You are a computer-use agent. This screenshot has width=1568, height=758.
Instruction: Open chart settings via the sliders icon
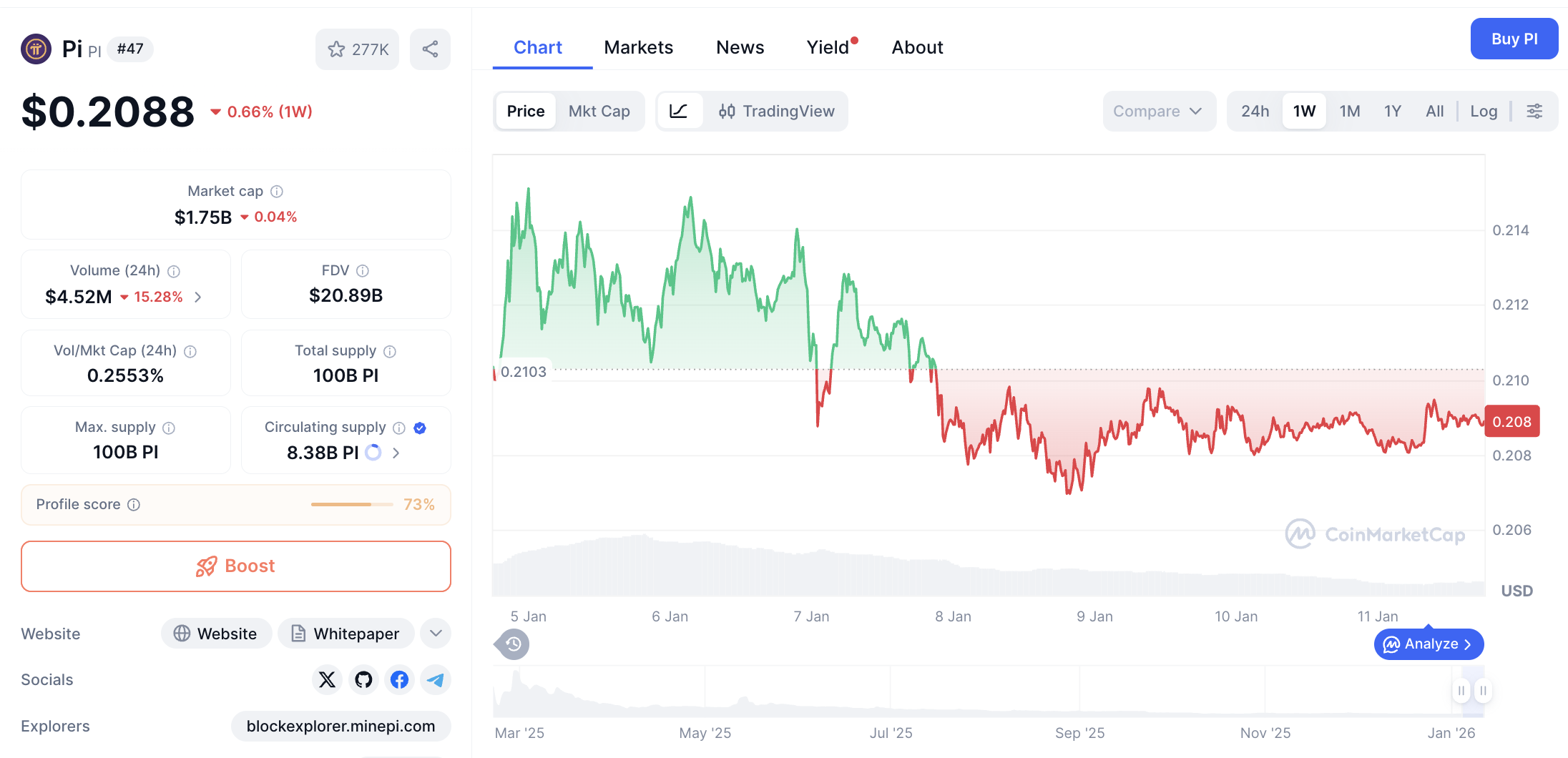[1535, 111]
